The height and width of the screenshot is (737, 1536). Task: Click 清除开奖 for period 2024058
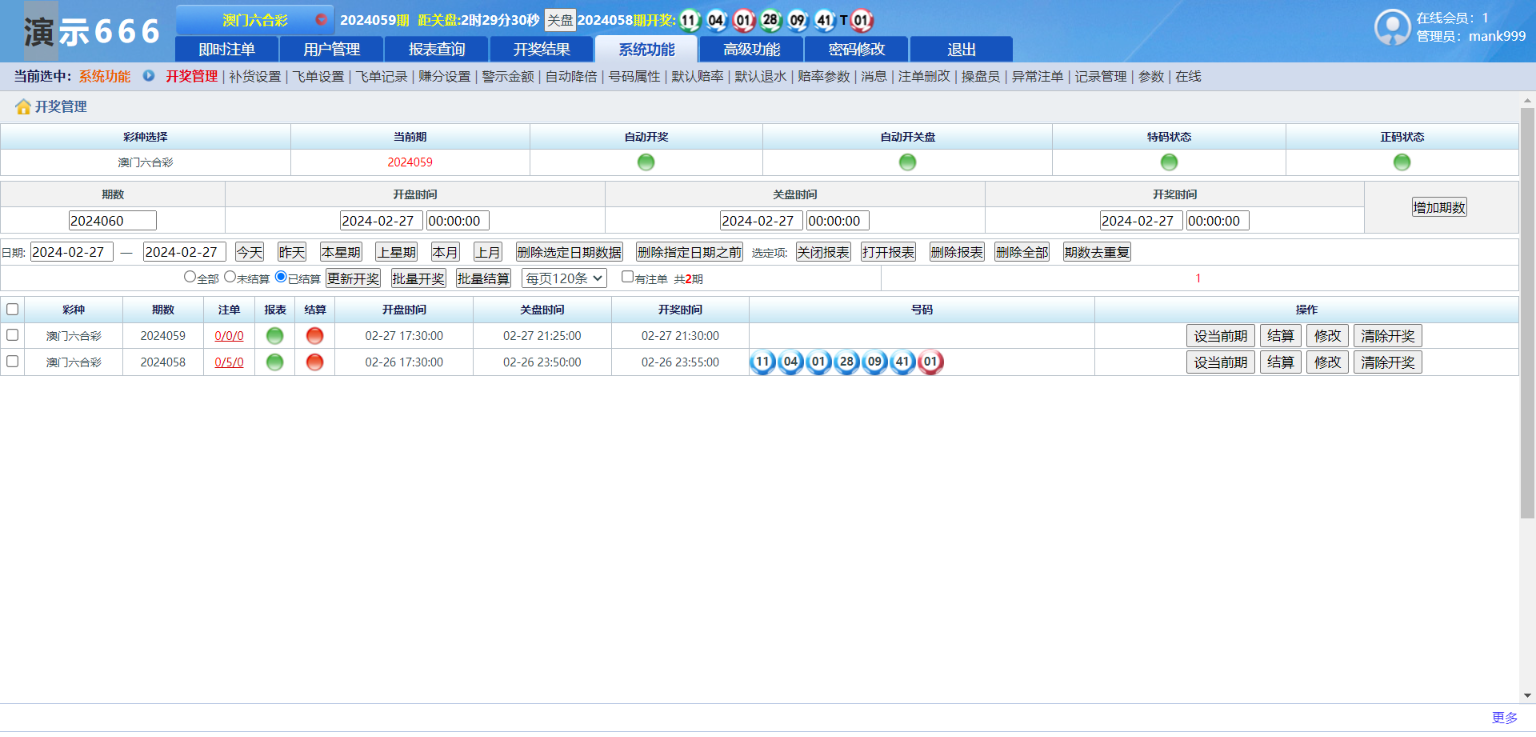click(1388, 362)
